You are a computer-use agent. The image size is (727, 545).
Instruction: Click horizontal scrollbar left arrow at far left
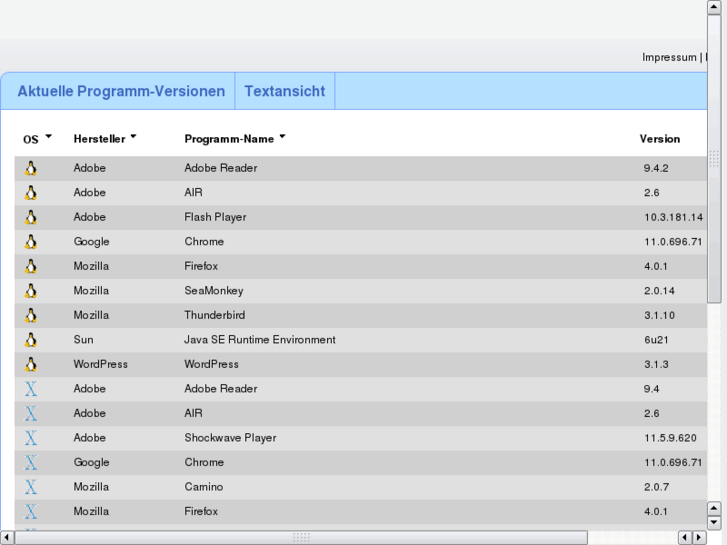pyautogui.click(x=7, y=538)
